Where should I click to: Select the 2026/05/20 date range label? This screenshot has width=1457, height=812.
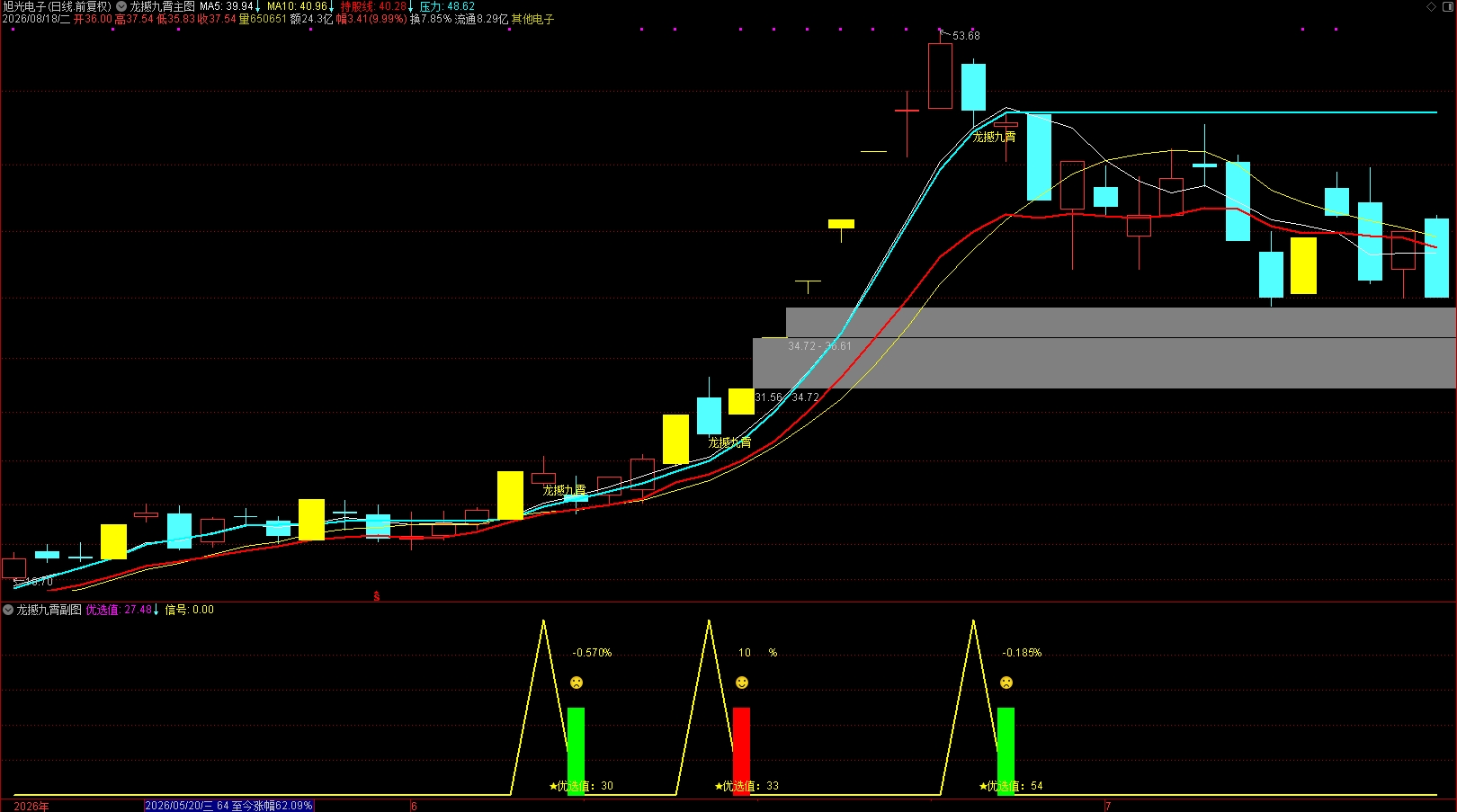coord(228,806)
